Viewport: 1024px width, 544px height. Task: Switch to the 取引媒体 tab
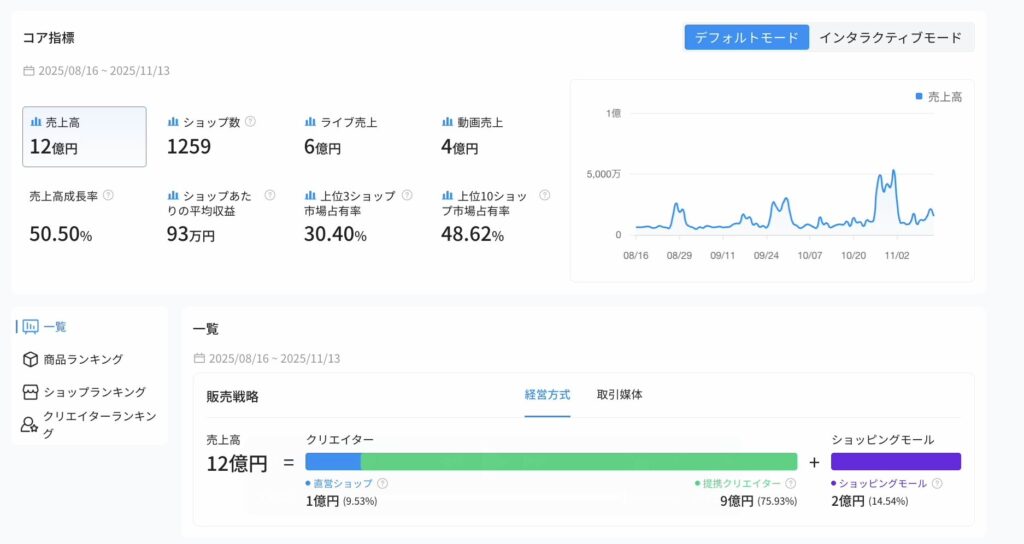(x=619, y=395)
